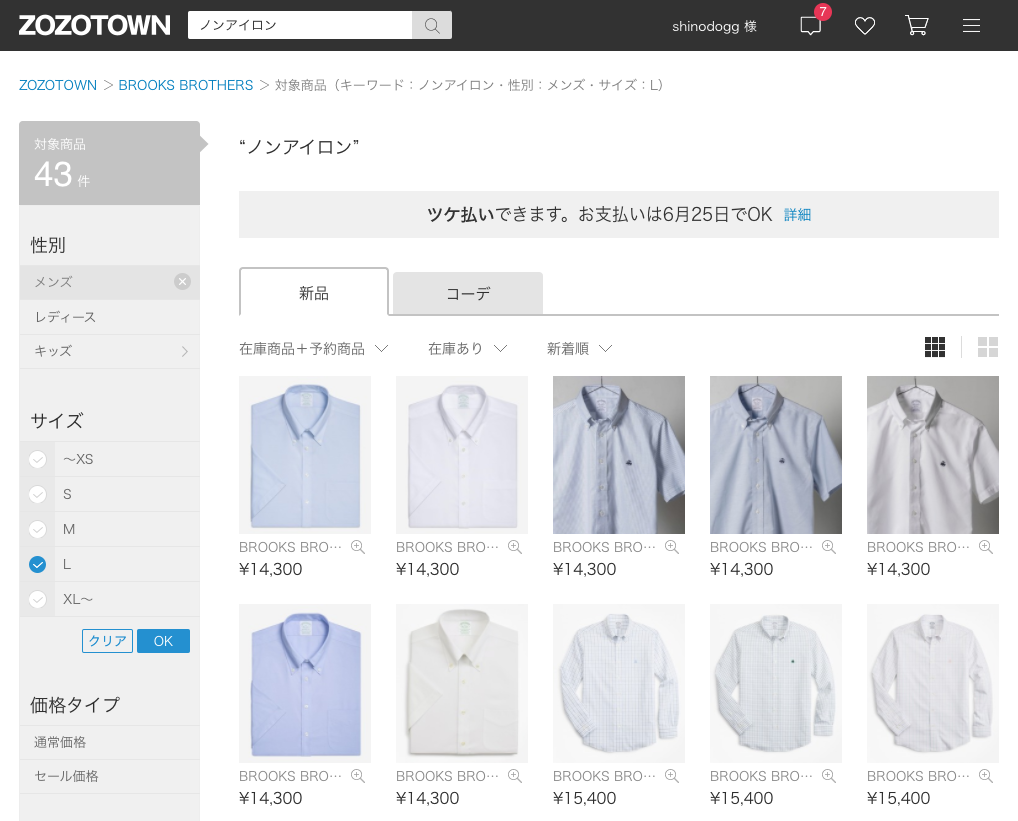Screen dimensions: 1018x821
Task: Zoom first row first shirt magnifier icon
Action: point(358,547)
